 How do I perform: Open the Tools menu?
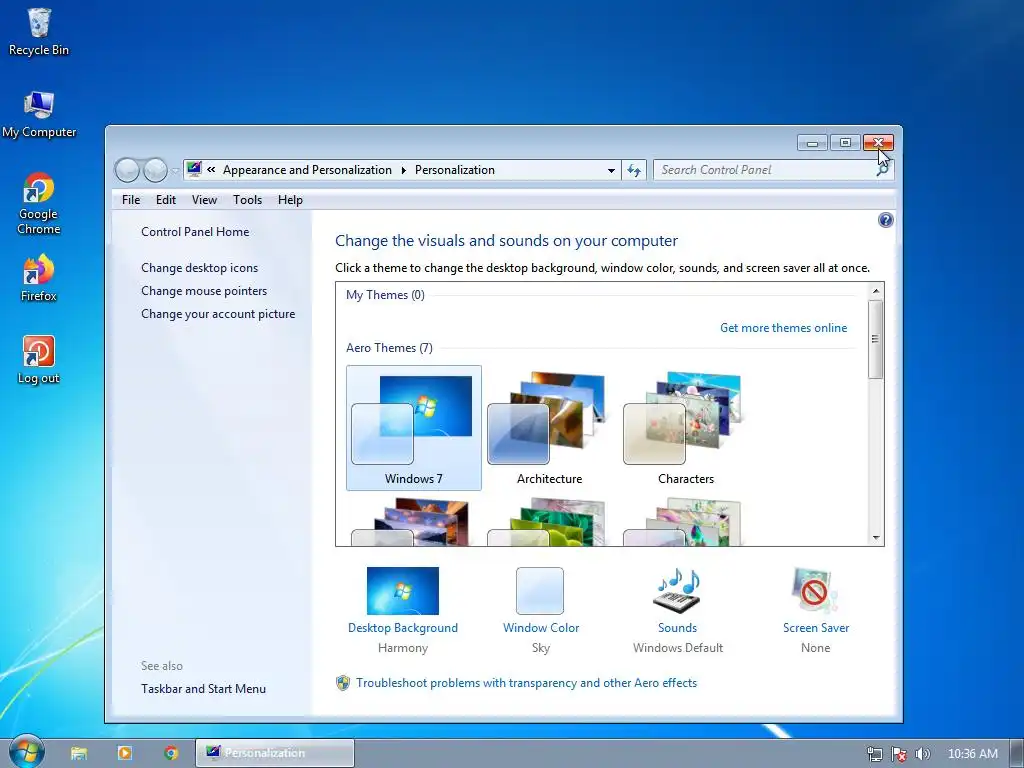pyautogui.click(x=248, y=200)
